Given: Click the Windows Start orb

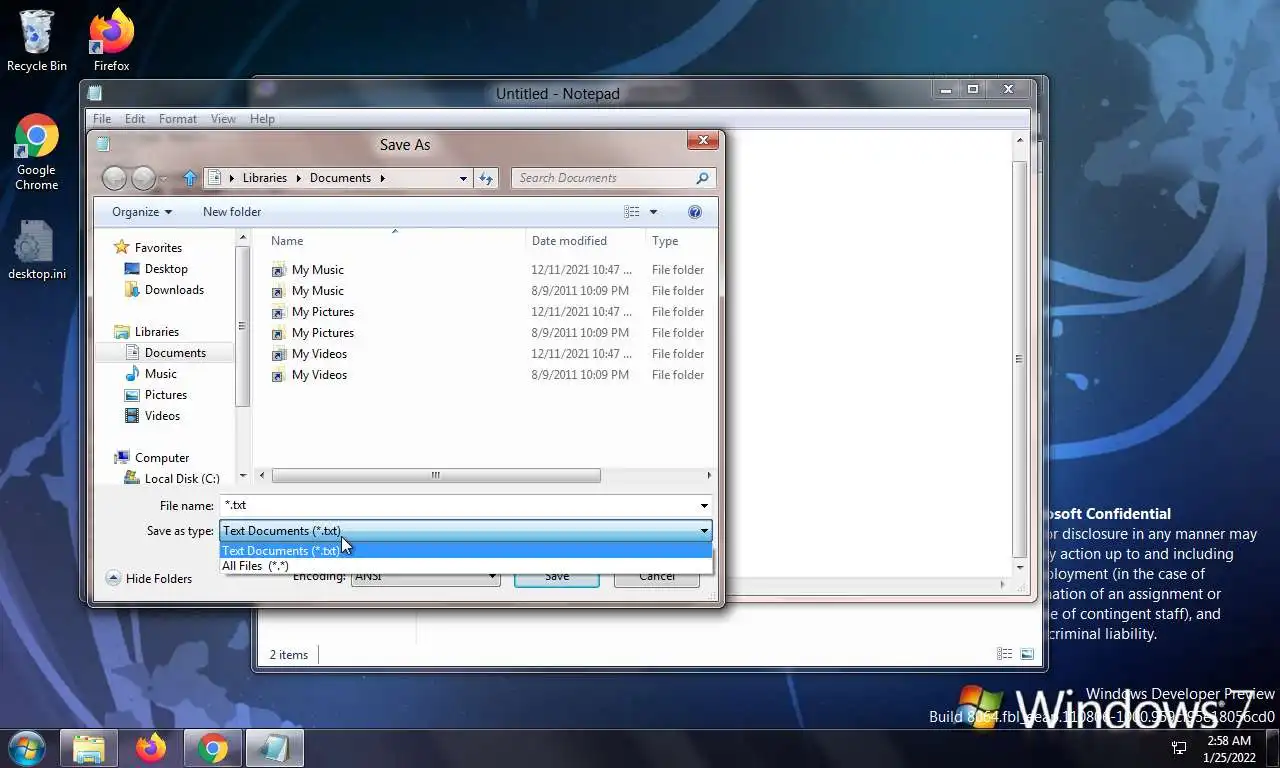Looking at the screenshot, I should 26,748.
